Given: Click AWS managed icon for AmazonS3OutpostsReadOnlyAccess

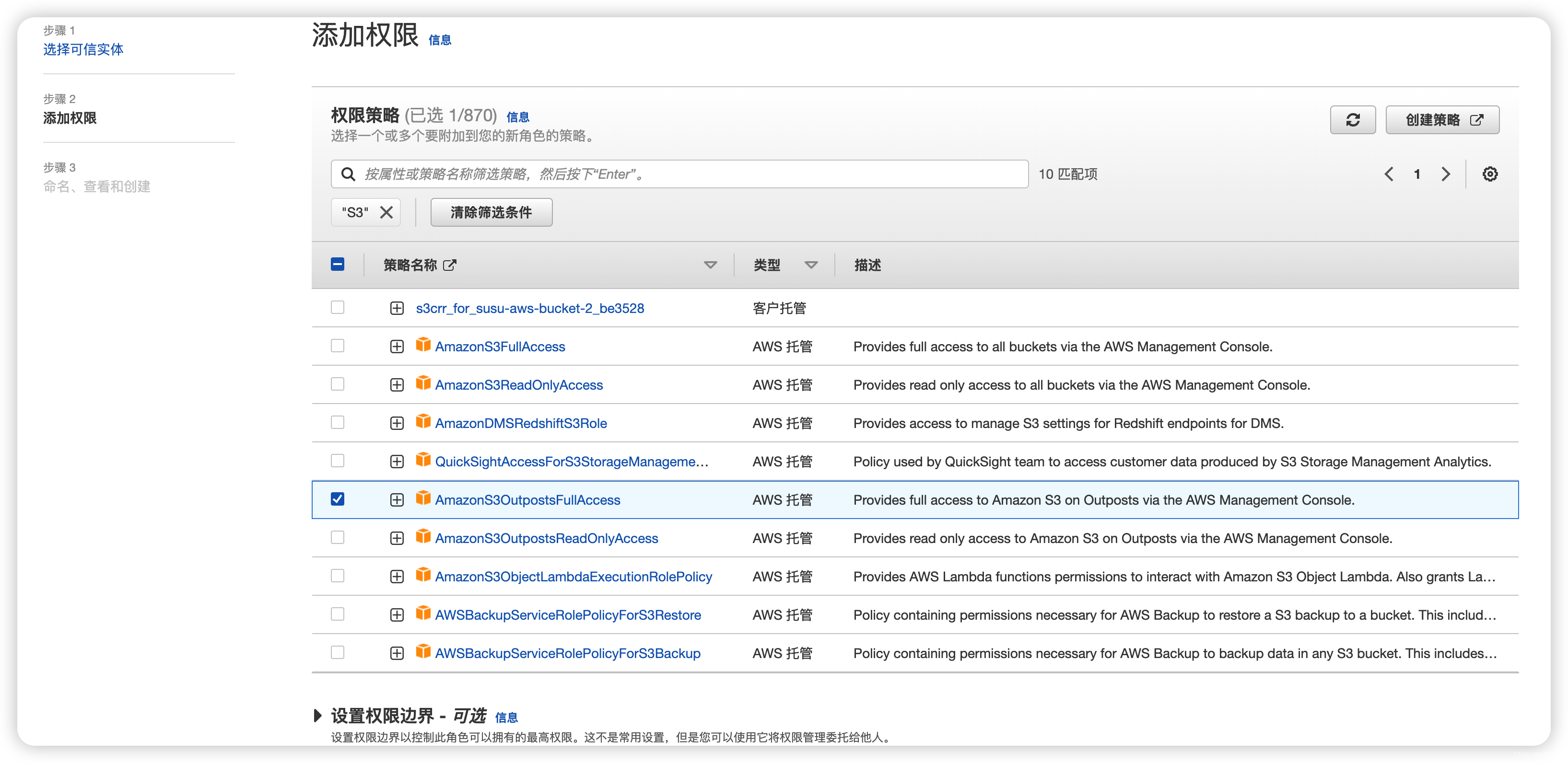Looking at the screenshot, I should point(423,537).
